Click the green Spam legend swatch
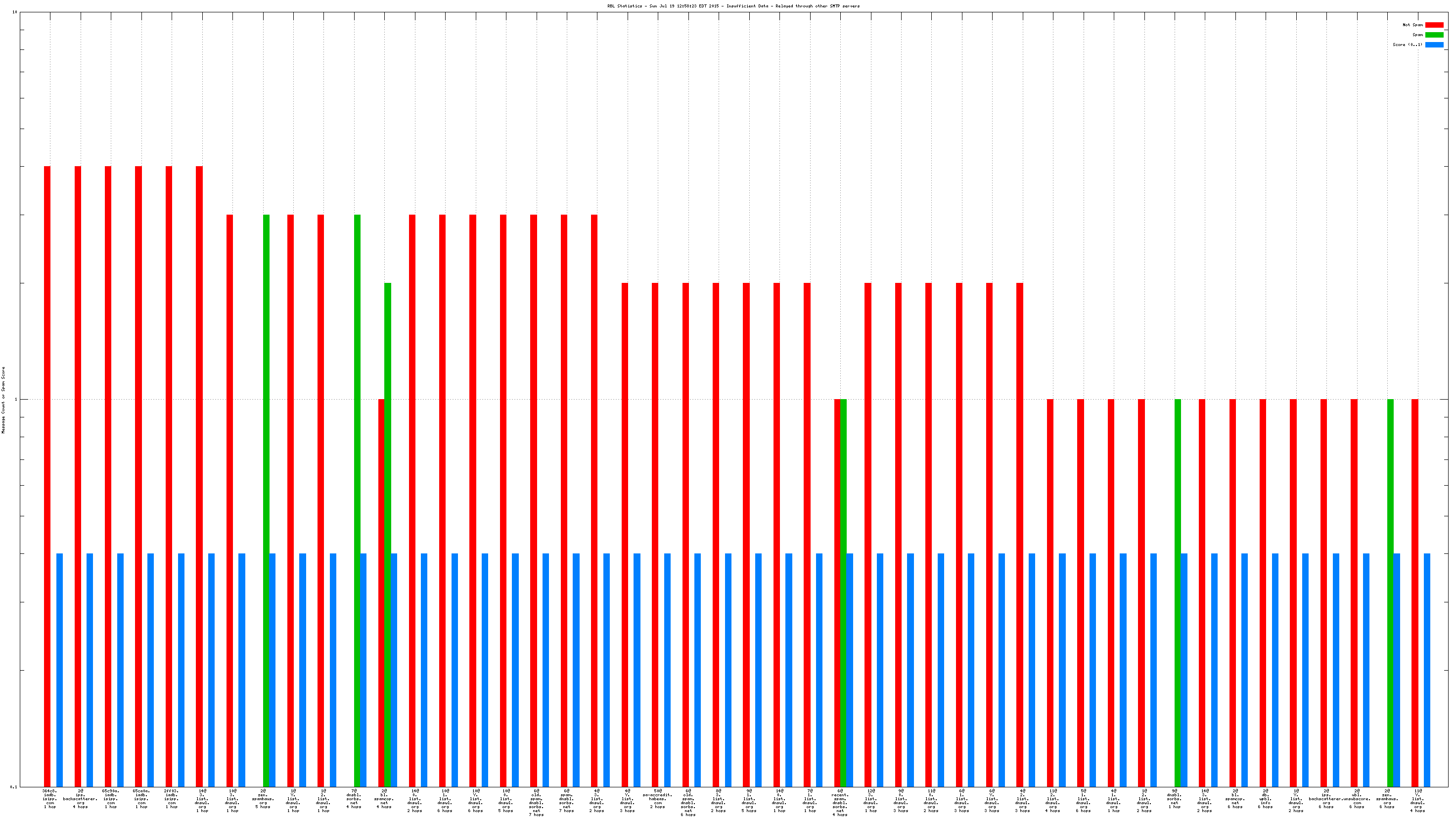This screenshot has width=1456, height=819. coord(1434,35)
